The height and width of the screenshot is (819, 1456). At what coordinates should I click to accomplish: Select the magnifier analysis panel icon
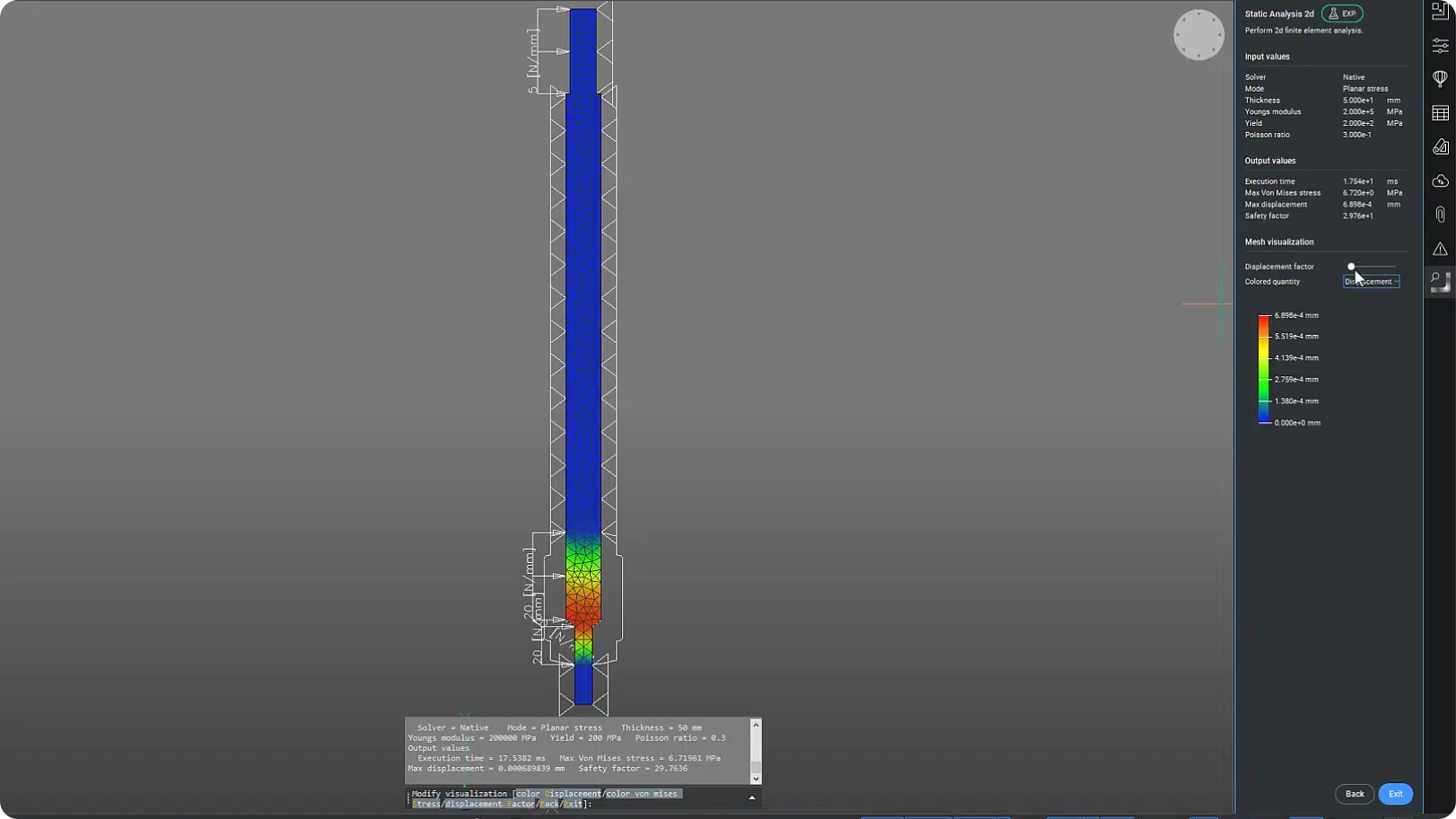(x=1440, y=282)
